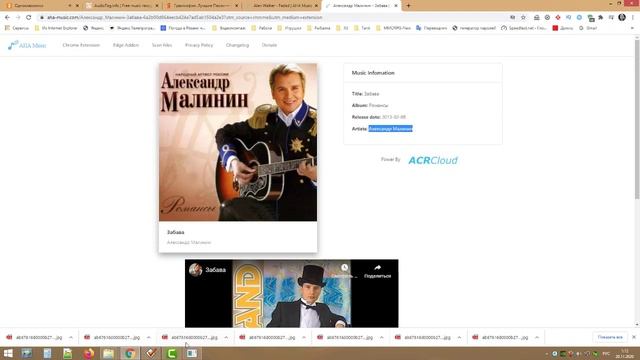Screen dimensions: 640x360
Task: Open the Яндекс.Телепрограмма bookmark
Action: (x=132, y=28)
